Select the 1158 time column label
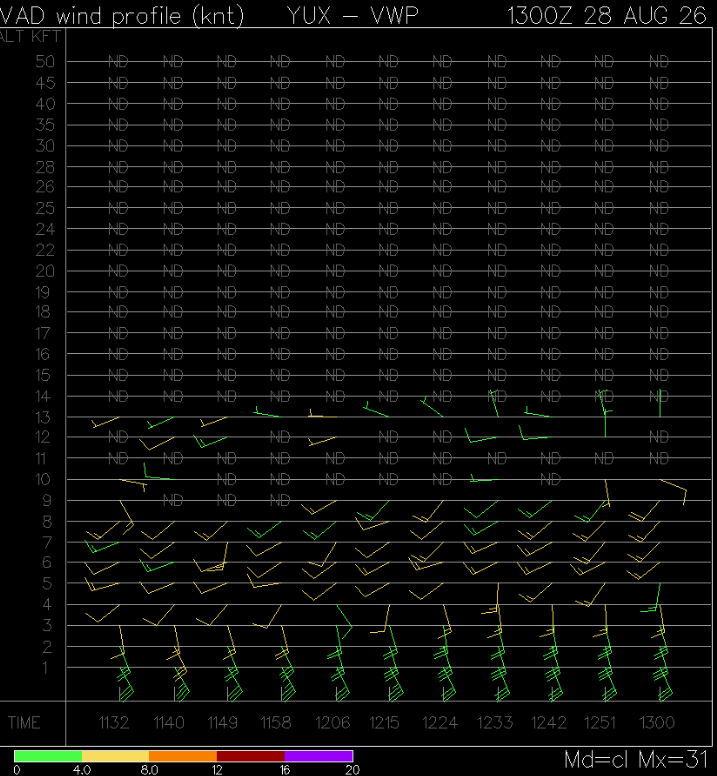Viewport: 717px width, 776px height. pos(276,723)
